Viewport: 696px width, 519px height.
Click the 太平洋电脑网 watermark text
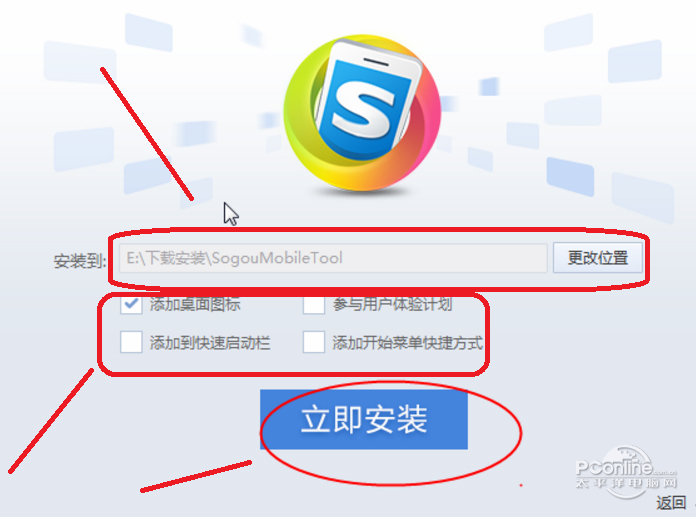pyautogui.click(x=626, y=483)
